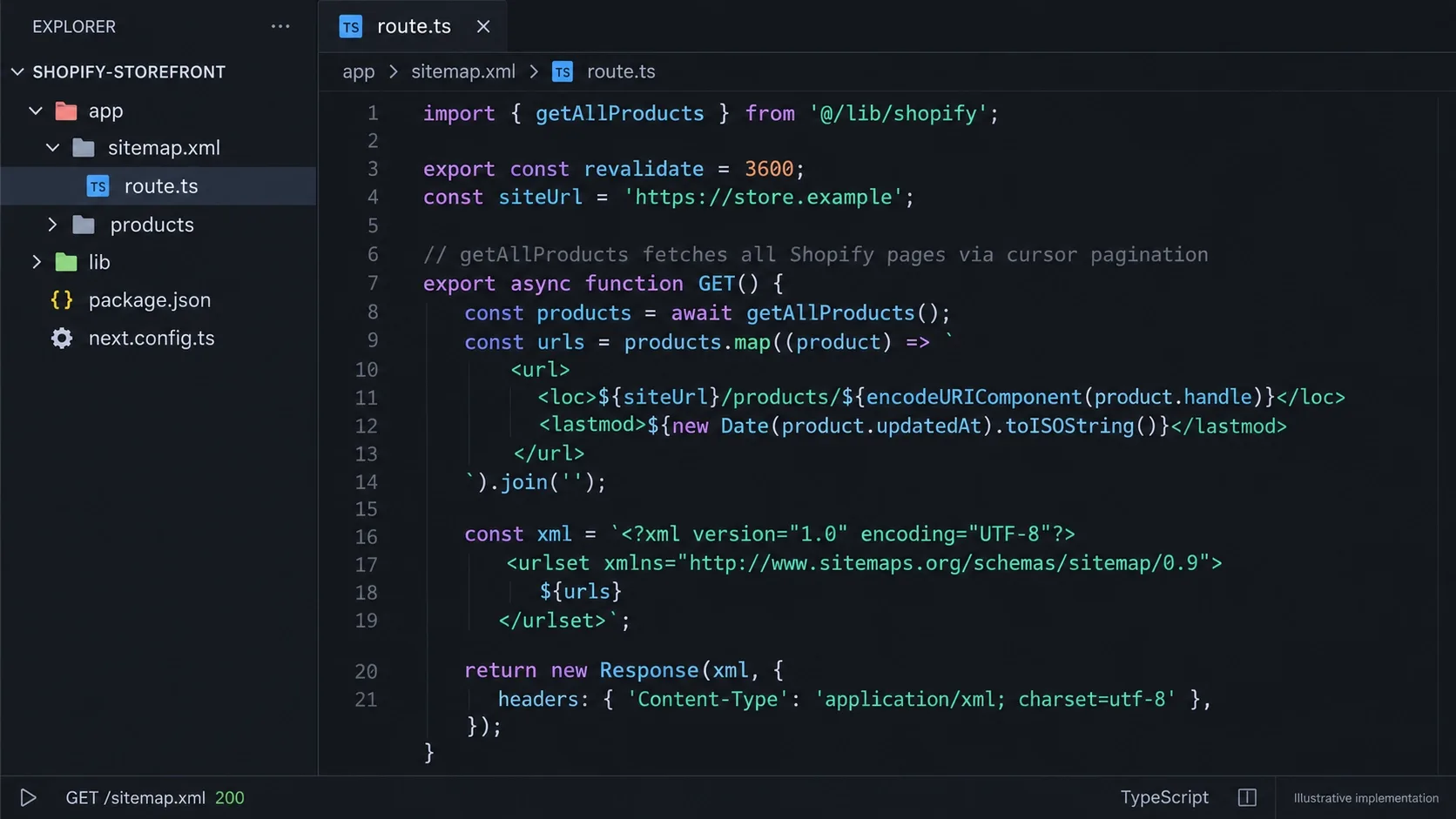This screenshot has height=819, width=1456.
Task: Click toISOString in the lastmod line
Action: pyautogui.click(x=1070, y=426)
